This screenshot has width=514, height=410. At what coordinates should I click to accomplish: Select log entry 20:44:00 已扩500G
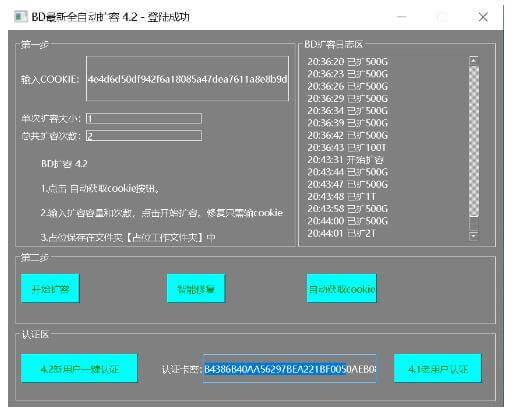click(x=347, y=221)
